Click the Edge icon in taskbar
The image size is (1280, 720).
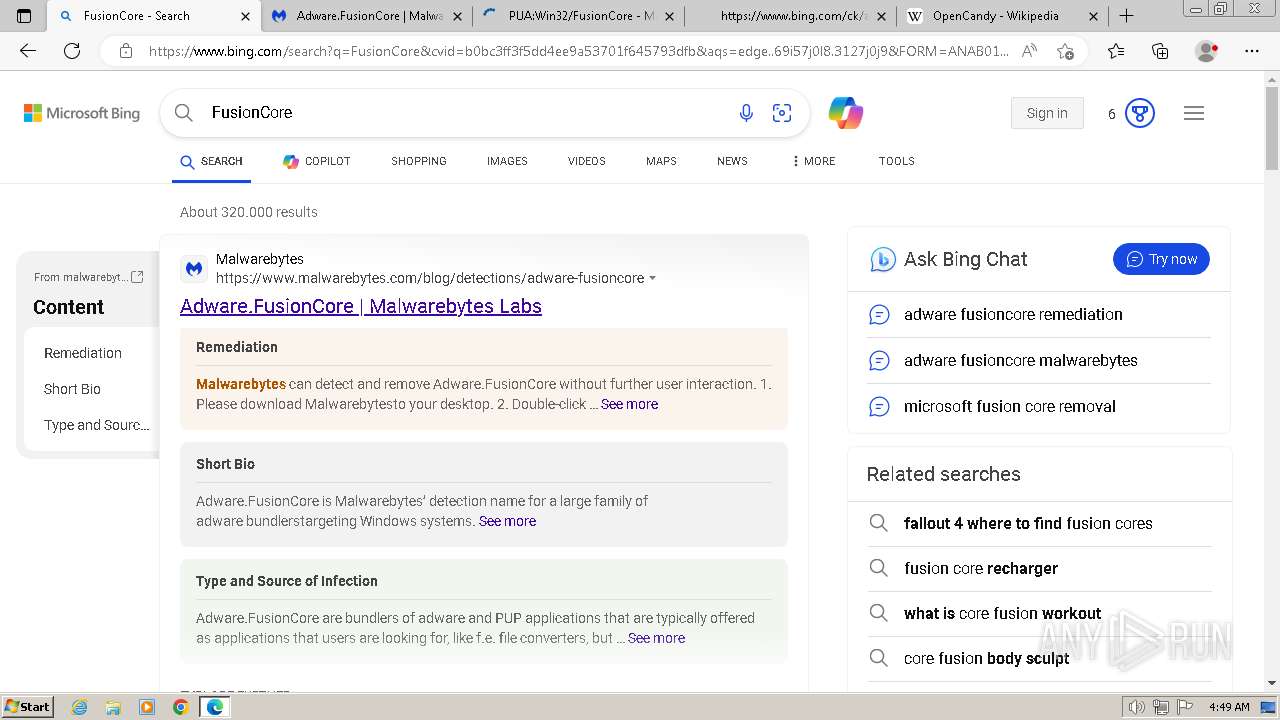[214, 707]
